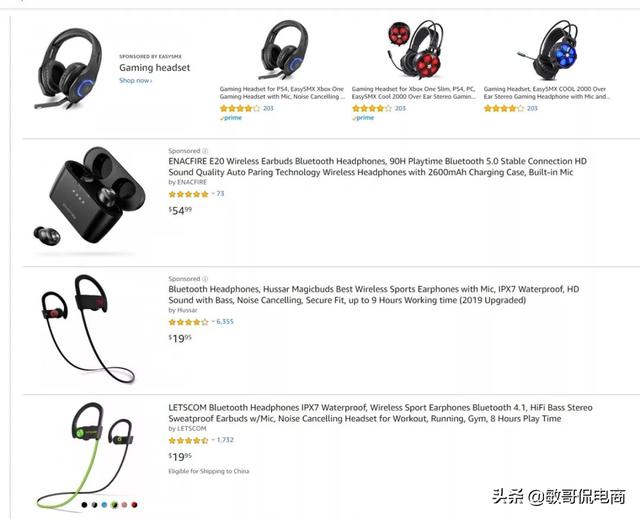The image size is (640, 519).
Task: Click the Sponsored info icon above ENACFIRE listing
Action: point(205,151)
